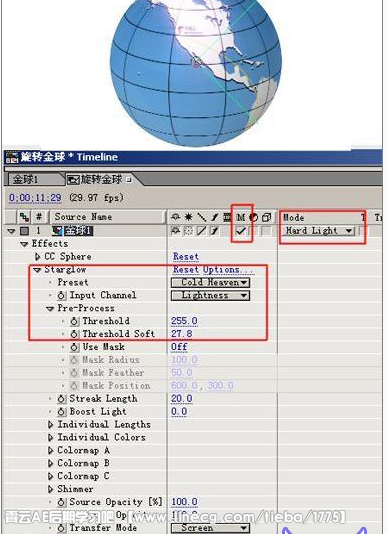The width and height of the screenshot is (388, 534).
Task: Enable the 3D Layer box on layer 1
Action: click(266, 231)
